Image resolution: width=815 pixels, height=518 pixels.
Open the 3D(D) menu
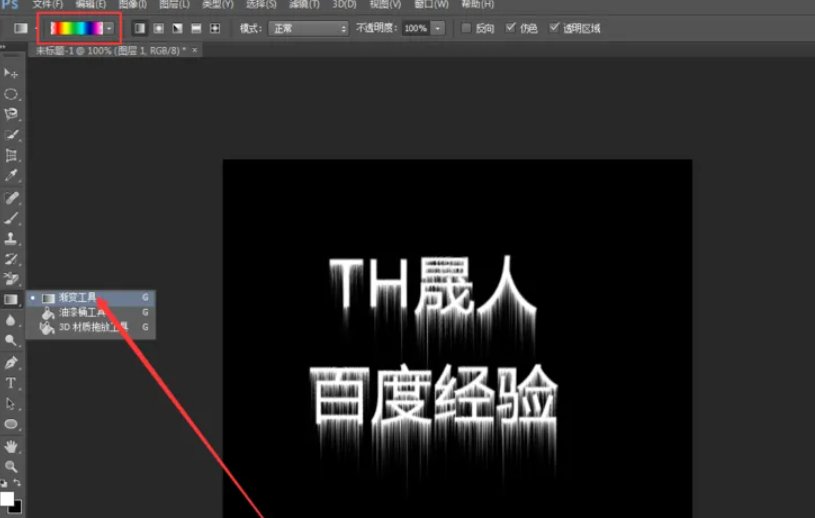click(344, 4)
